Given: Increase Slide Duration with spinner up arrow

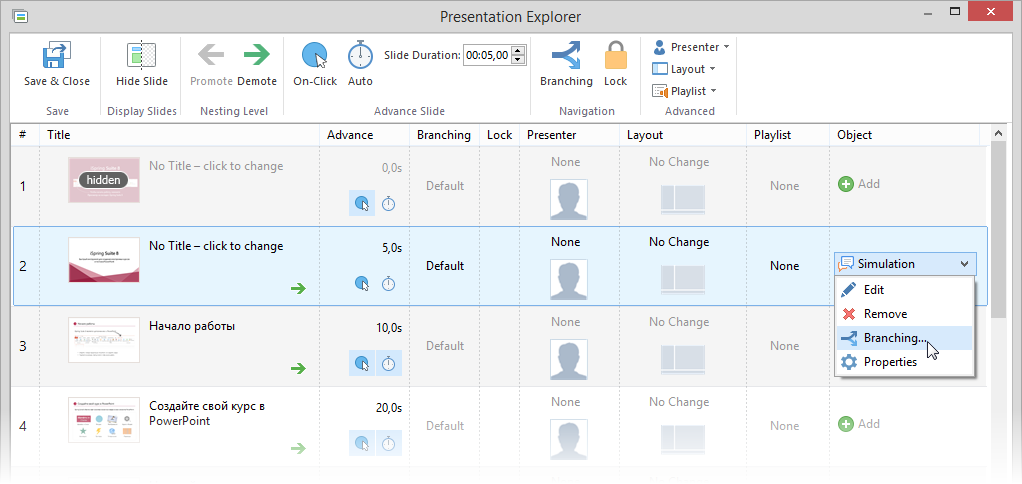Looking at the screenshot, I should [x=518, y=50].
